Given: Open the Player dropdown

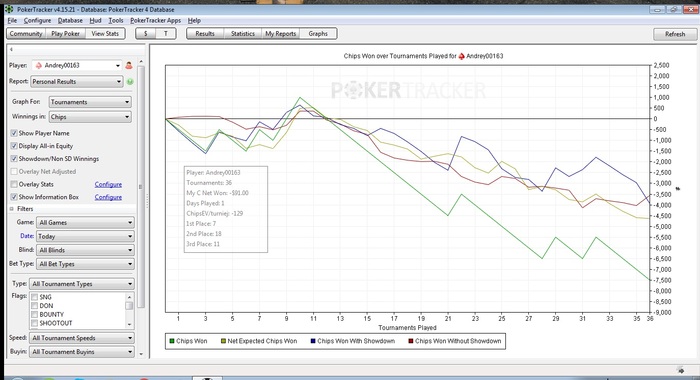Looking at the screenshot, I should tap(76, 66).
